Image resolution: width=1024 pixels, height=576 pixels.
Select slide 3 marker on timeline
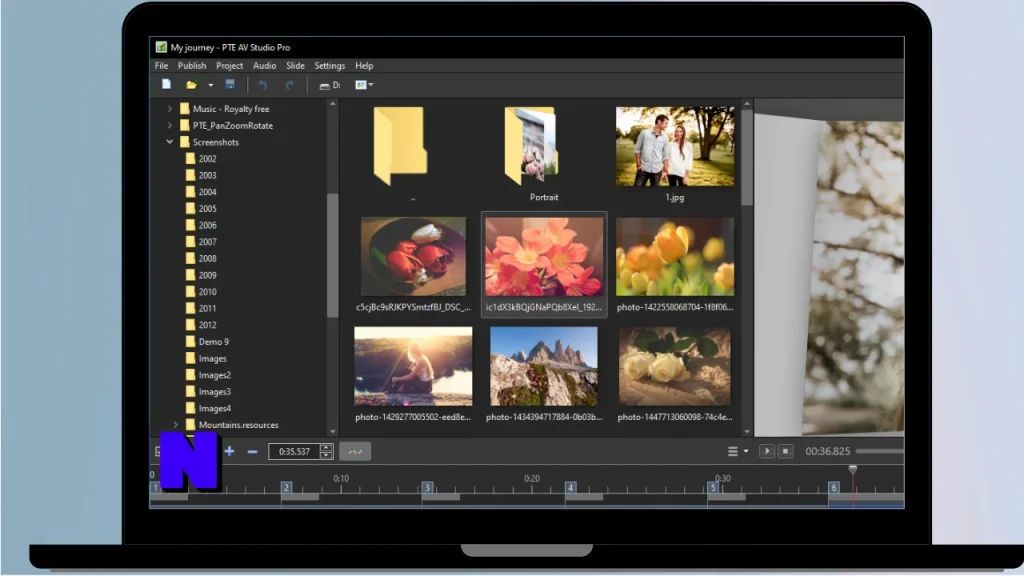(x=427, y=487)
